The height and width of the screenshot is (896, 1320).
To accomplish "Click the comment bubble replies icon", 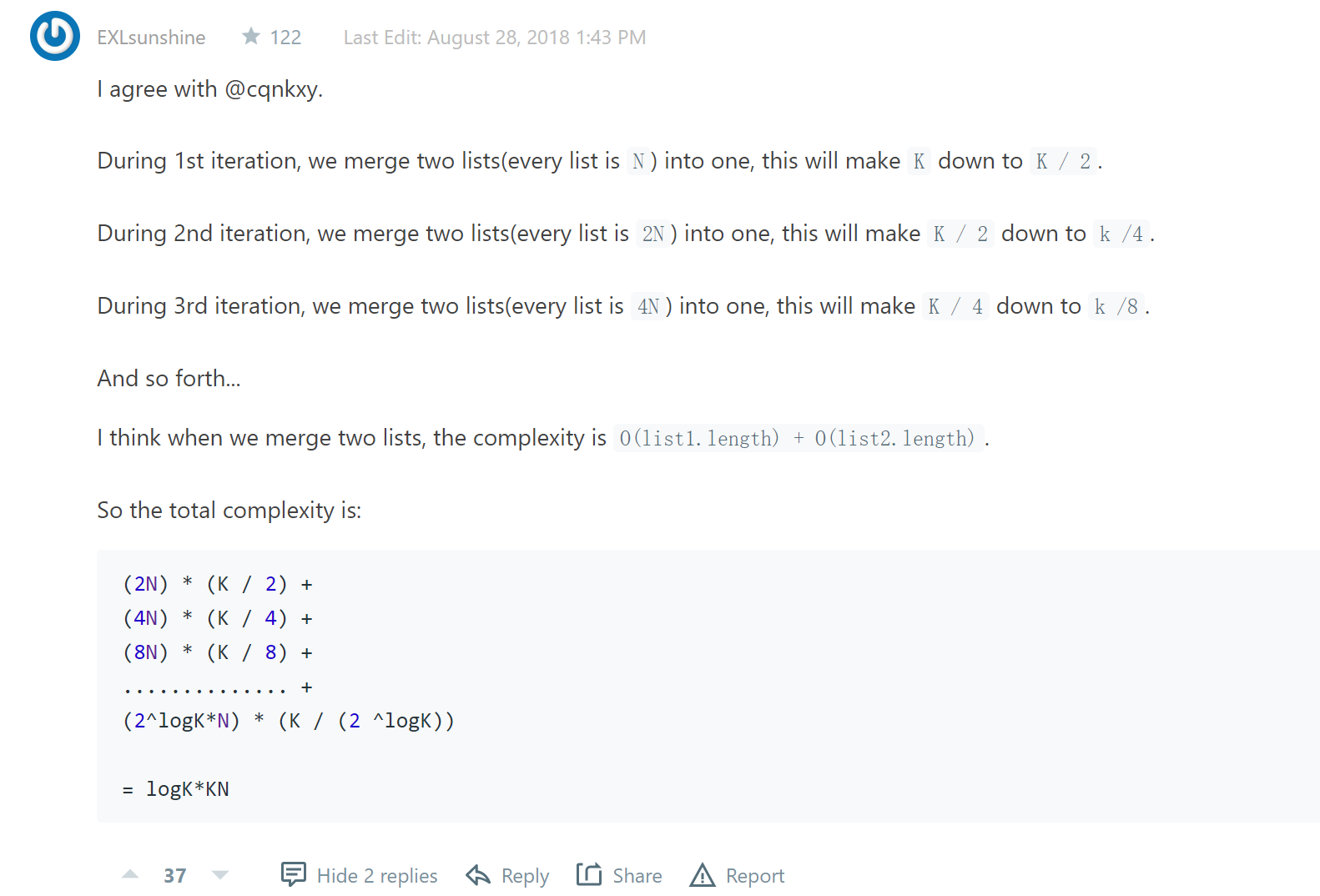I will [x=294, y=874].
